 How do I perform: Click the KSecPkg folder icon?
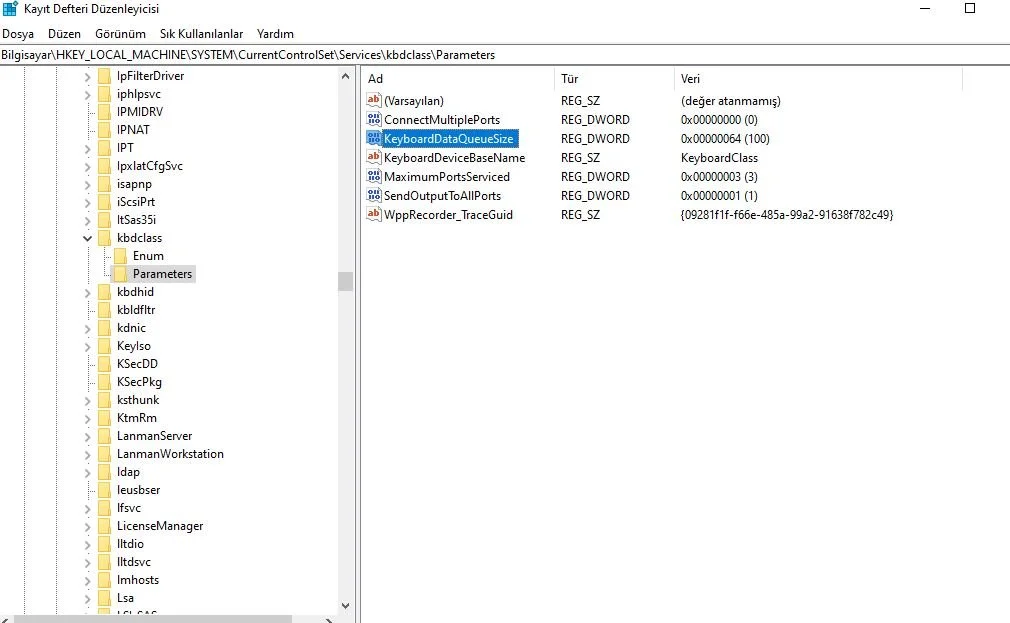104,382
